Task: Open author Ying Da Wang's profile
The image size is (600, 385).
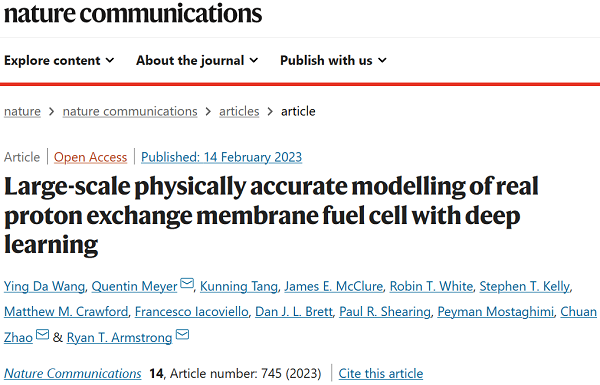Action: [x=44, y=286]
